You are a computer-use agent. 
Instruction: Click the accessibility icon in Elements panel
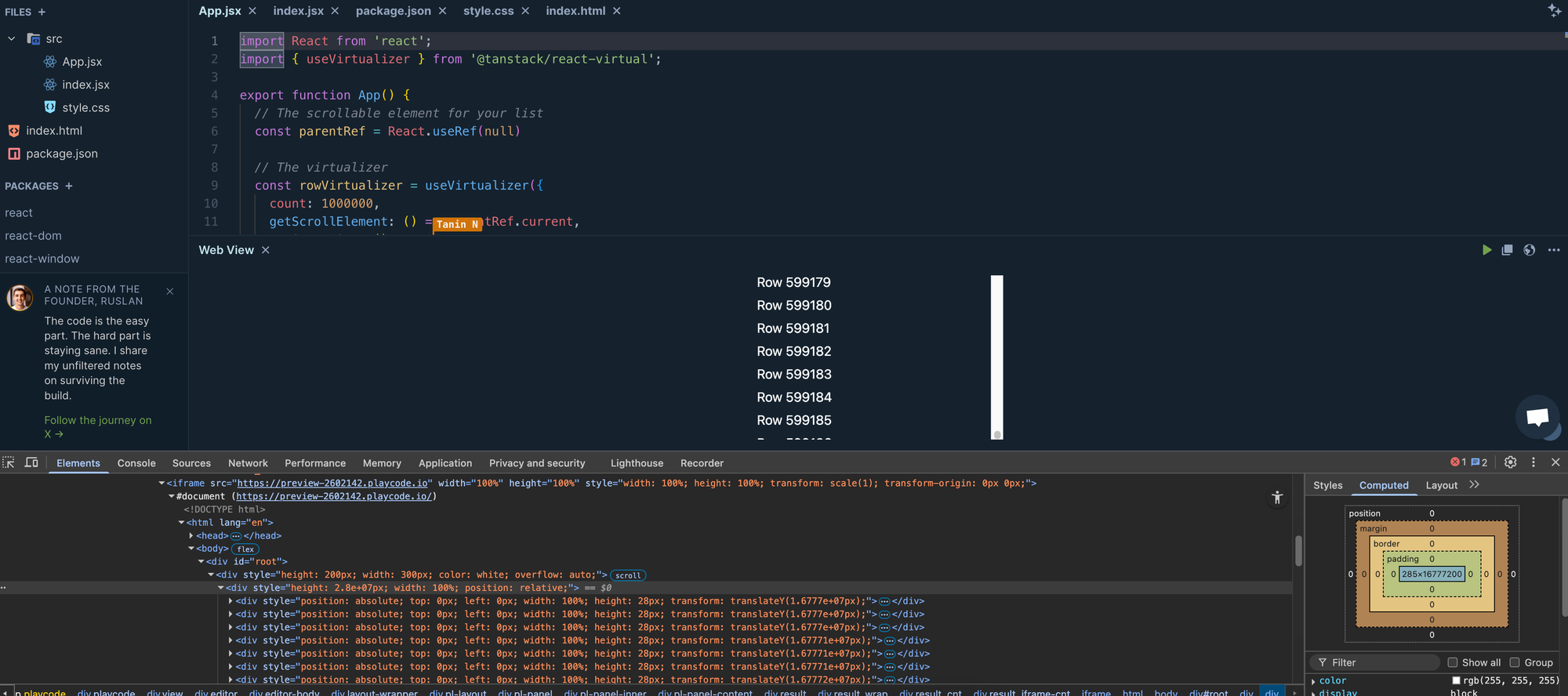click(1276, 497)
